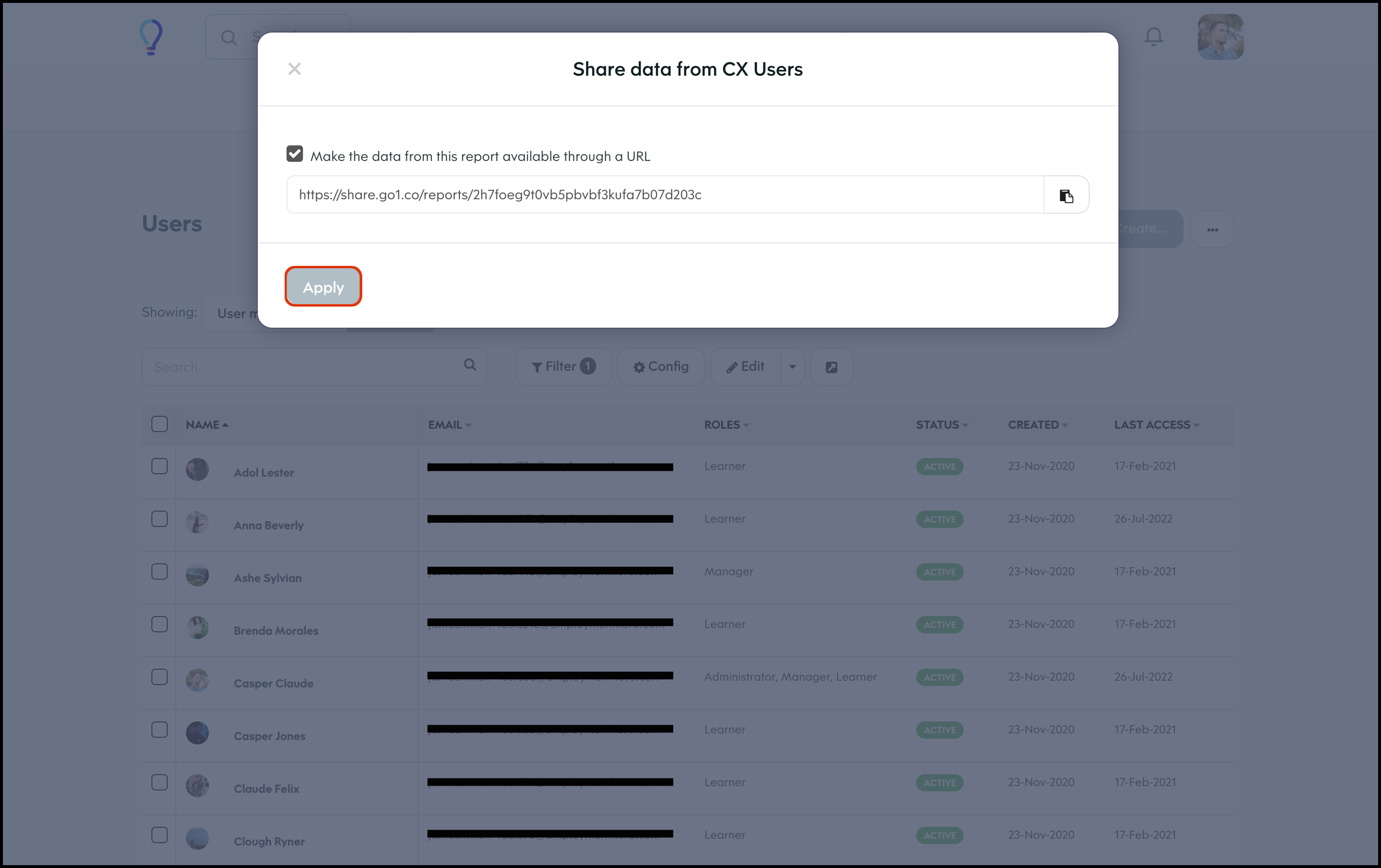Toggle the select-all rows checkbox

pyautogui.click(x=160, y=424)
